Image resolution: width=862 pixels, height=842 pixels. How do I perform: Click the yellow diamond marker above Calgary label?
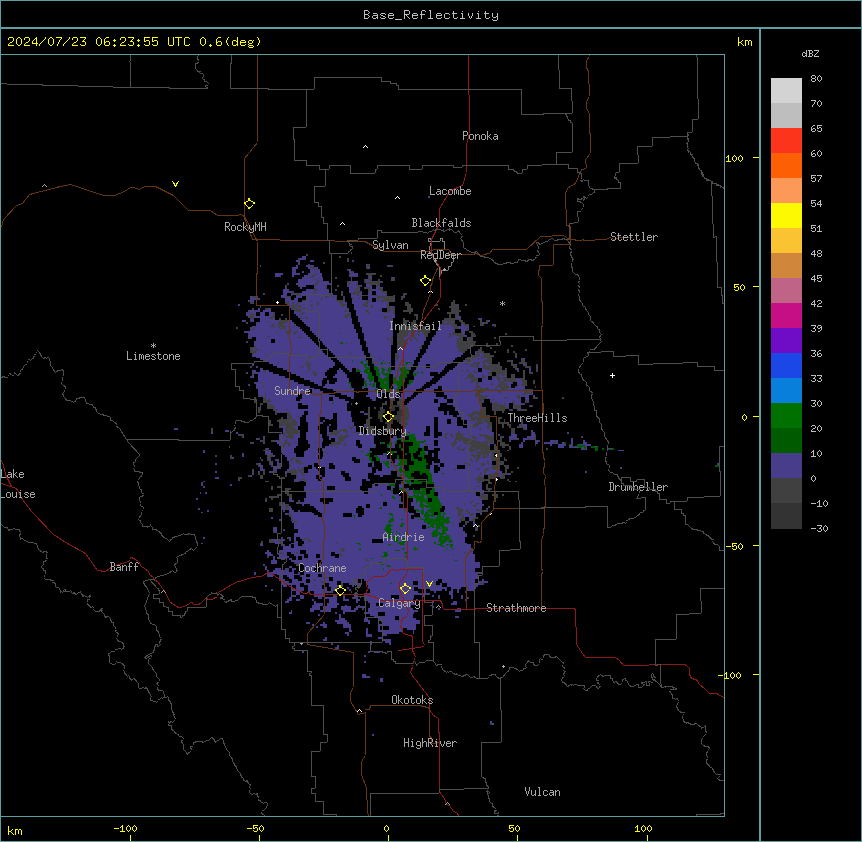[405, 589]
